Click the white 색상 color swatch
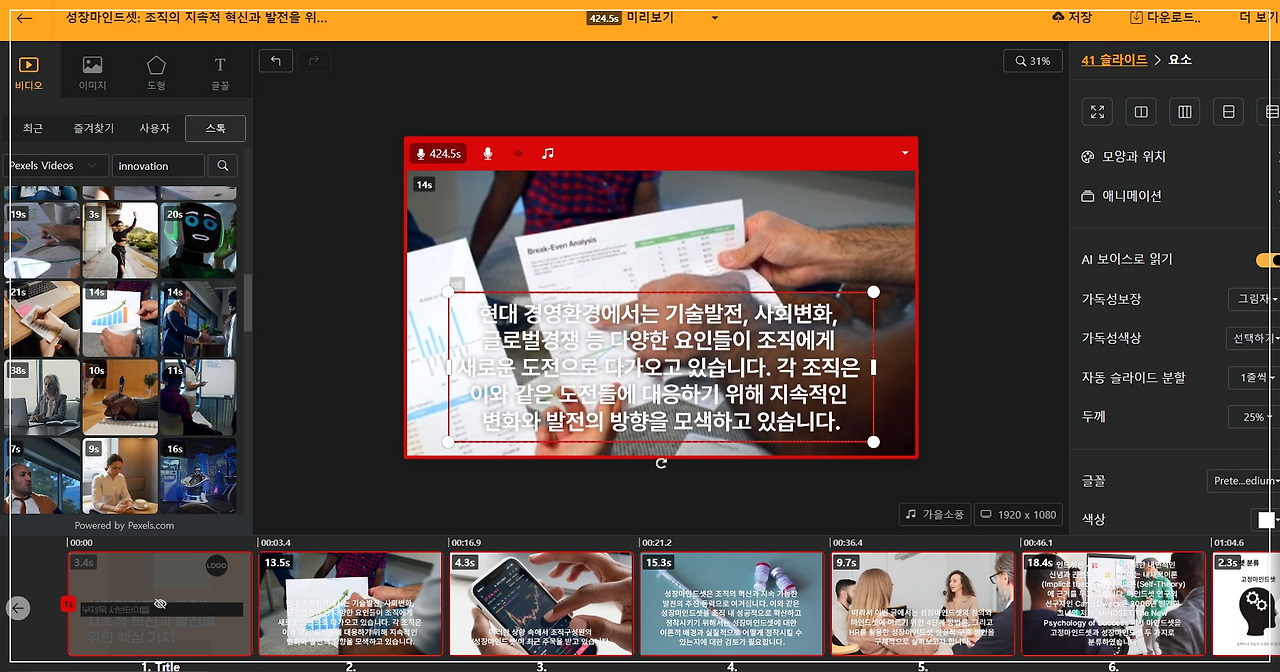This screenshot has height=672, width=1280. (x=1266, y=520)
